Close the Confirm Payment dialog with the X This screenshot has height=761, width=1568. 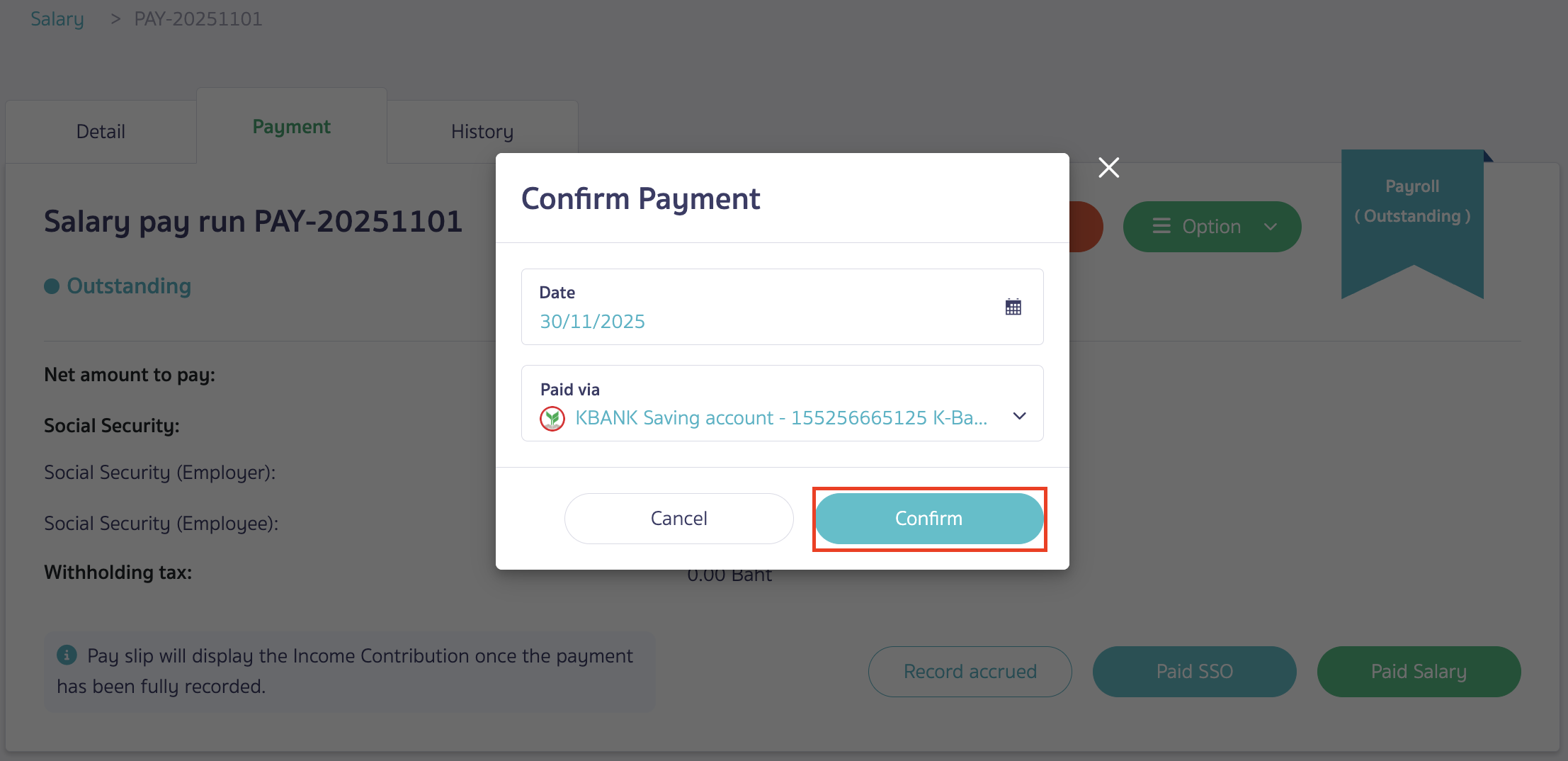pos(1108,167)
